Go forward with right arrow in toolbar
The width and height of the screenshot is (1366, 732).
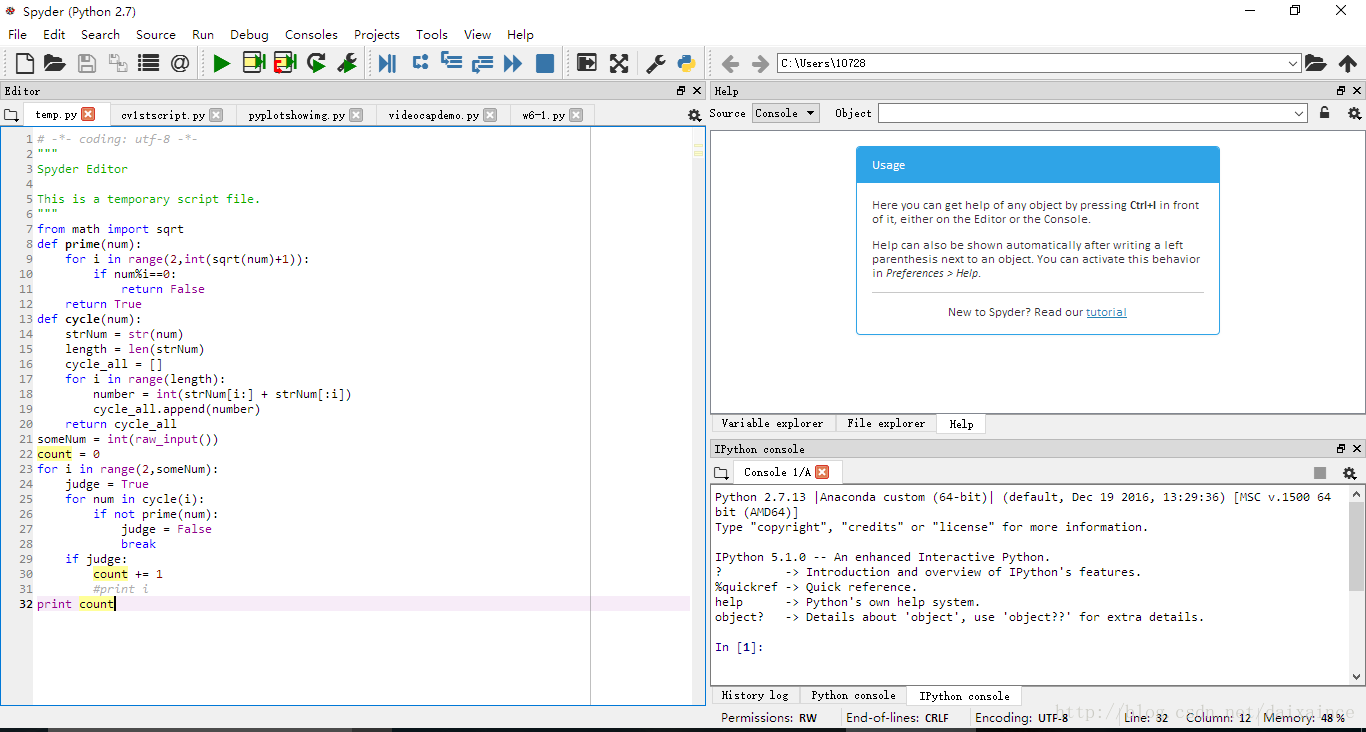tap(760, 63)
